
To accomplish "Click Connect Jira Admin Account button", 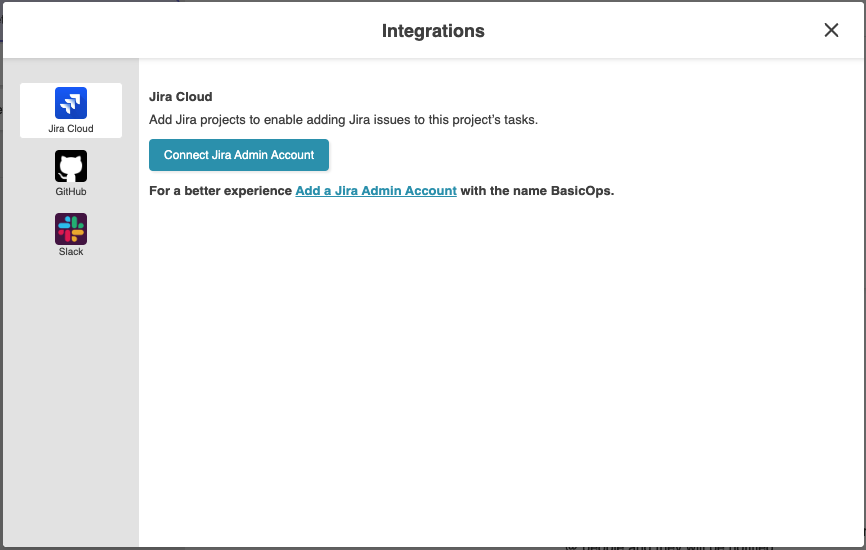I will (239, 155).
